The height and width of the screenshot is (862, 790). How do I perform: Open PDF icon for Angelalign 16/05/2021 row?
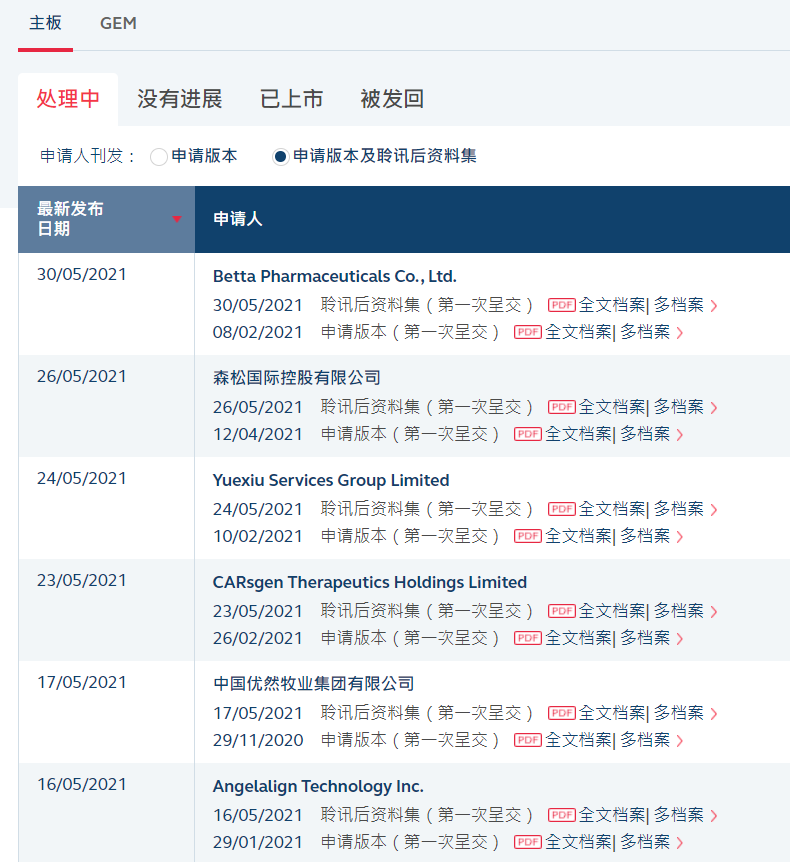tap(561, 815)
